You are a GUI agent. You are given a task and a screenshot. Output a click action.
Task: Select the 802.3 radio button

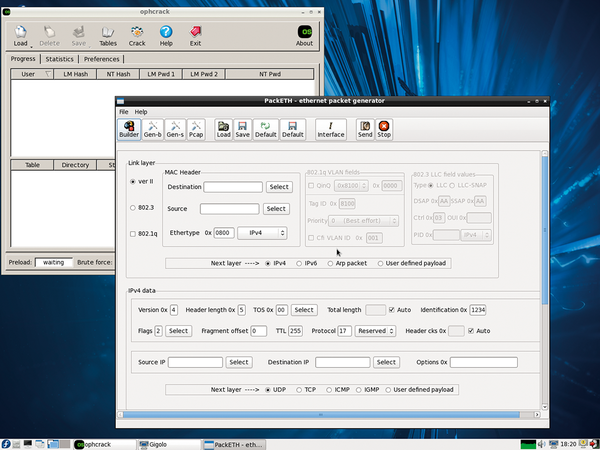click(x=133, y=208)
